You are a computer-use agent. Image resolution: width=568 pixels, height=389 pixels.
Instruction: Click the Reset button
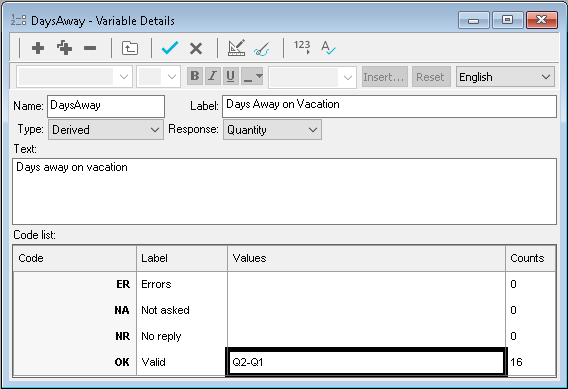coord(431,77)
